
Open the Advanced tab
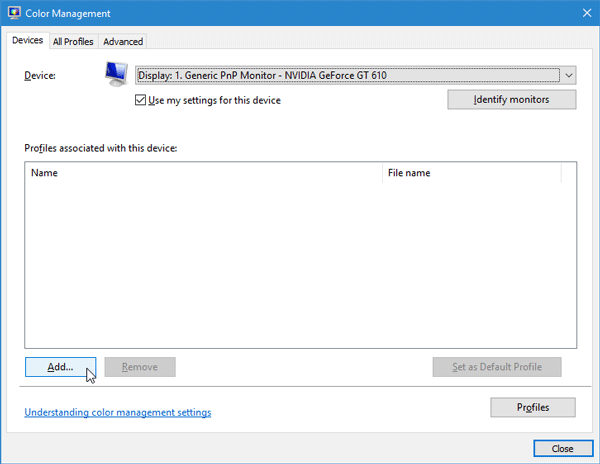point(123,41)
